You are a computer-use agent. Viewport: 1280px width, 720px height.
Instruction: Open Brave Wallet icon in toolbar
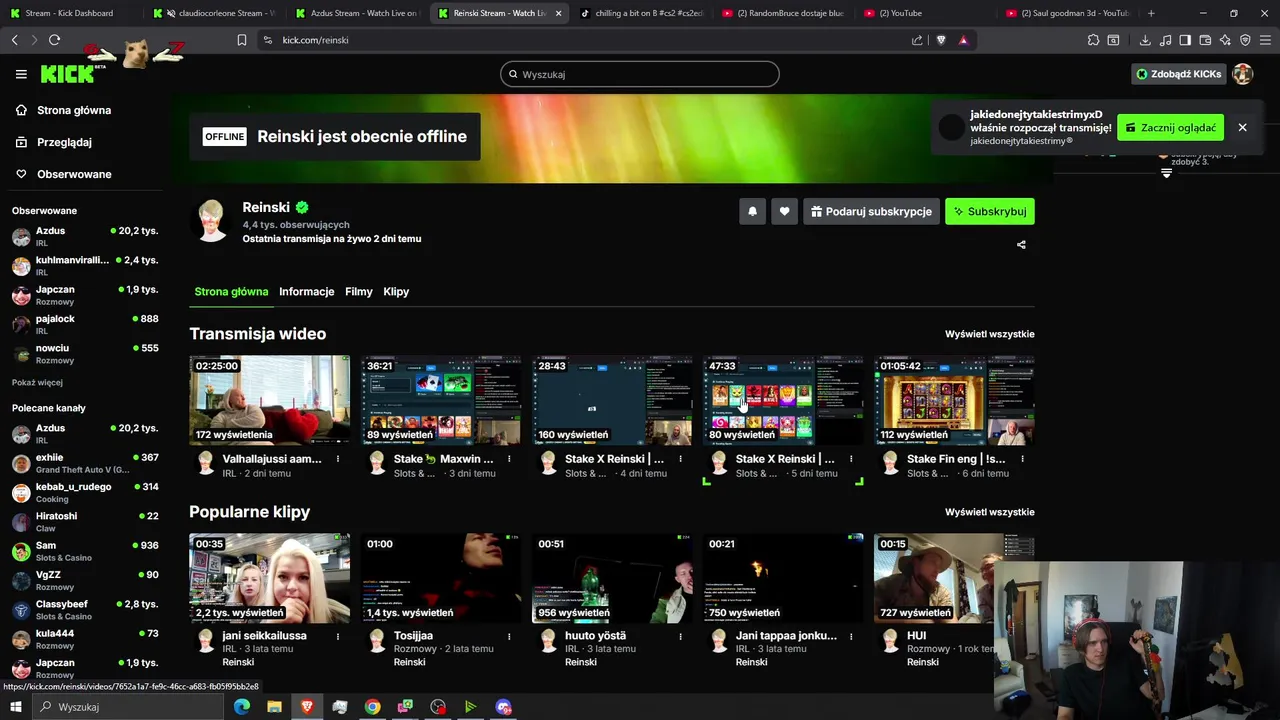(1205, 40)
